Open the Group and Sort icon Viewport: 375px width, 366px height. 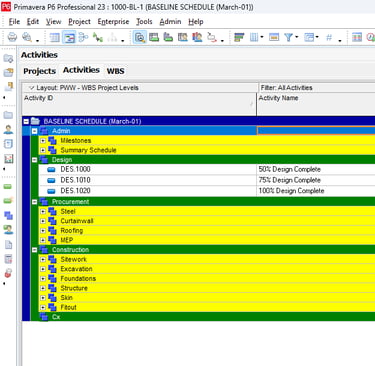point(239,37)
